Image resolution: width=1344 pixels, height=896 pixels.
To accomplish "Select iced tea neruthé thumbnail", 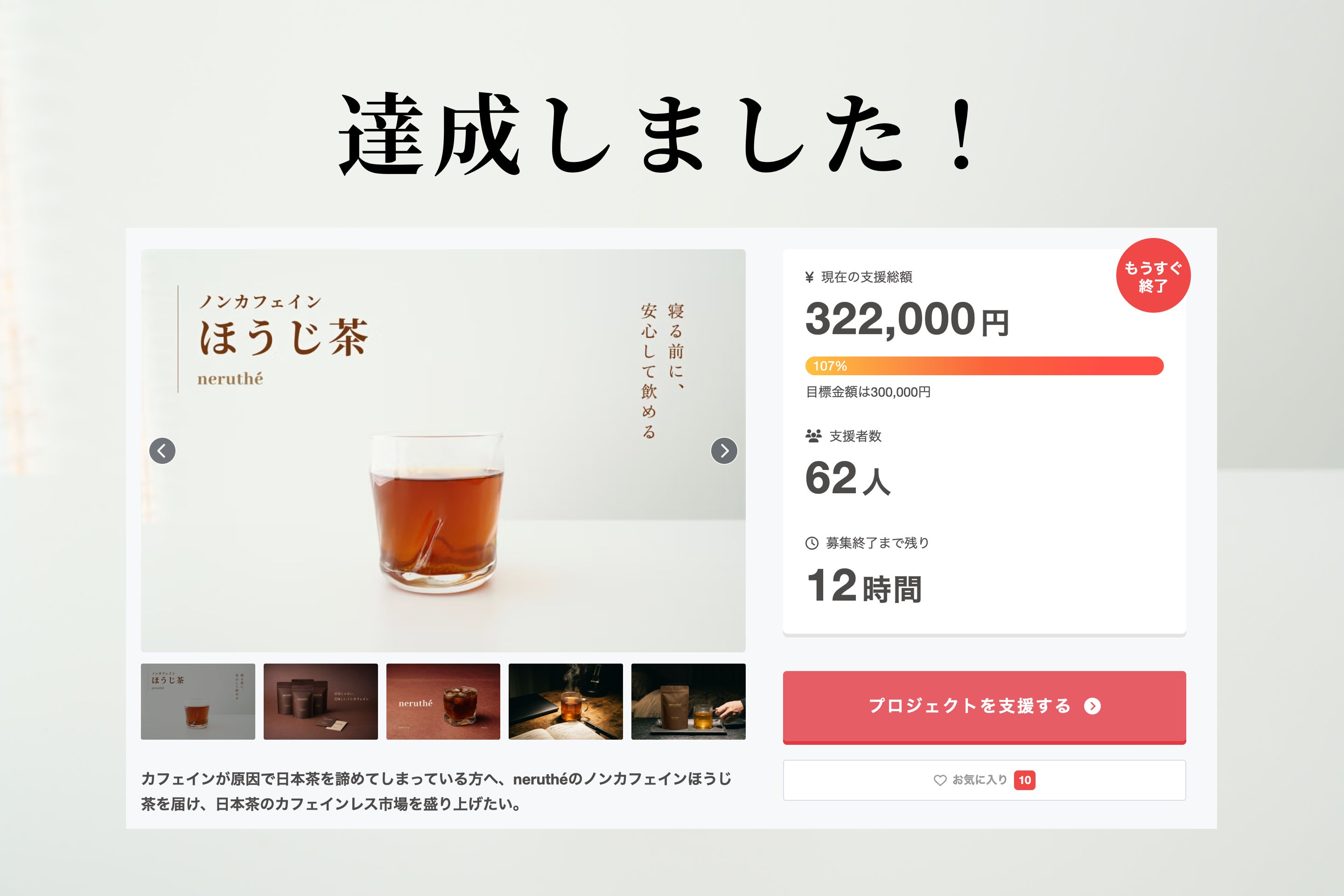I will tap(443, 701).
